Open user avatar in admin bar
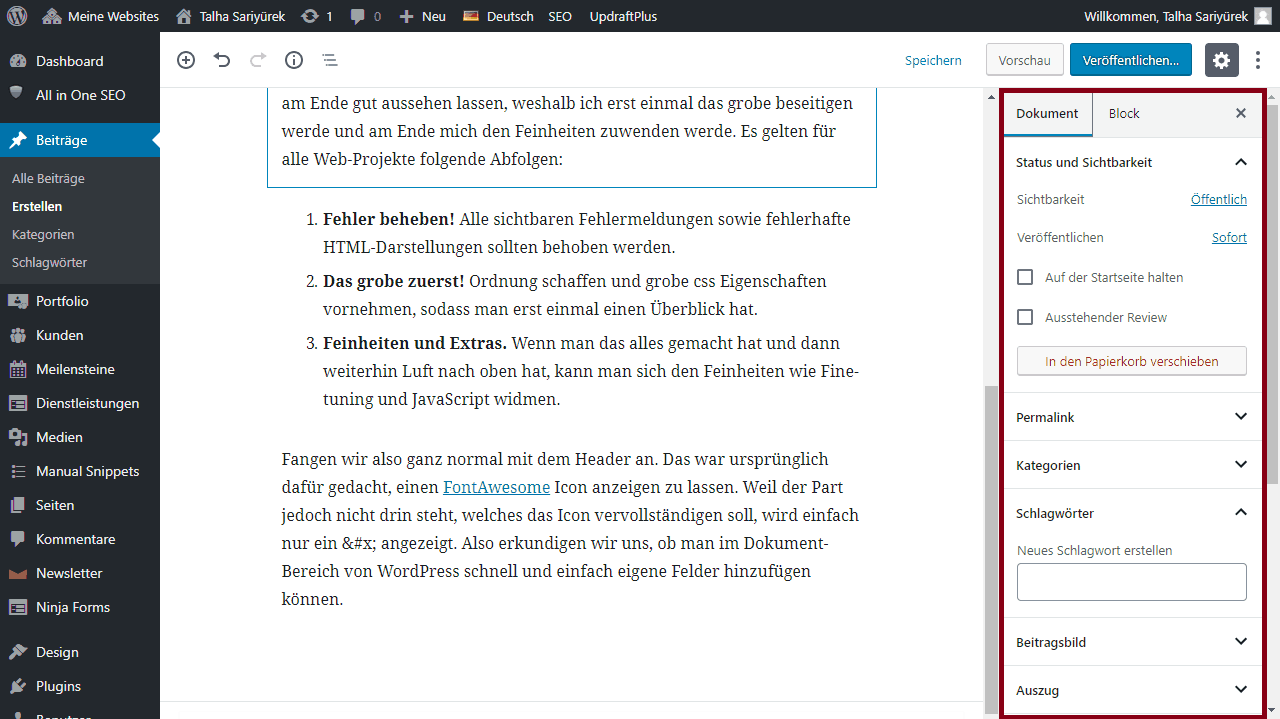The height and width of the screenshot is (719, 1280). (x=1263, y=16)
